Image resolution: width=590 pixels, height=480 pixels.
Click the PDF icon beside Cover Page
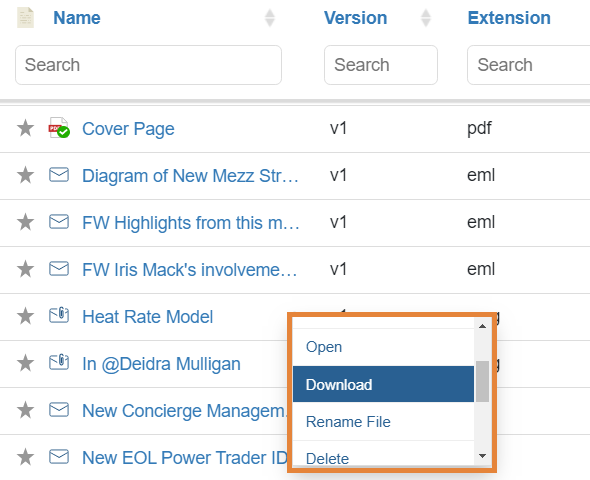[59, 128]
